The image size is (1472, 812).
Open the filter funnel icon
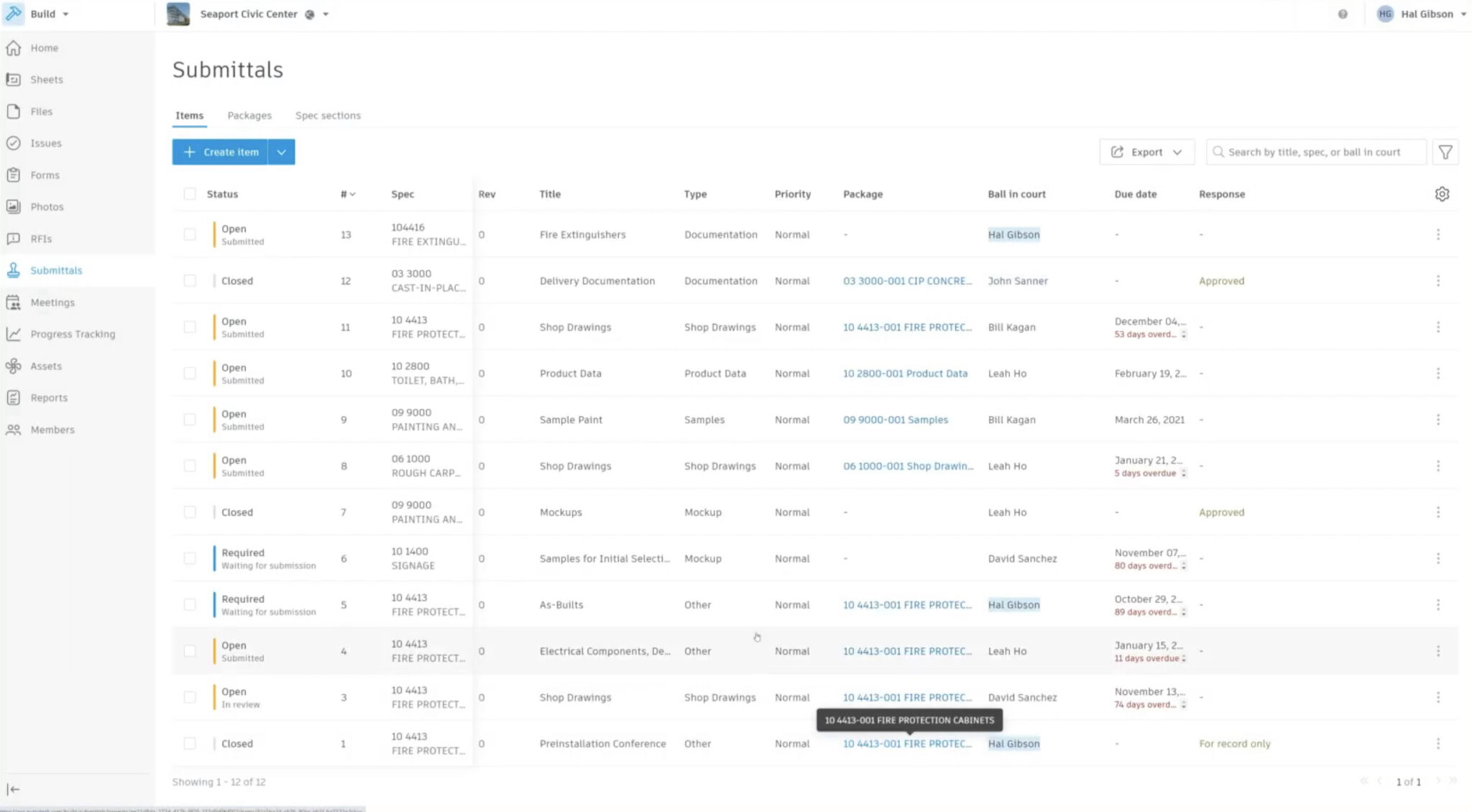click(x=1445, y=152)
